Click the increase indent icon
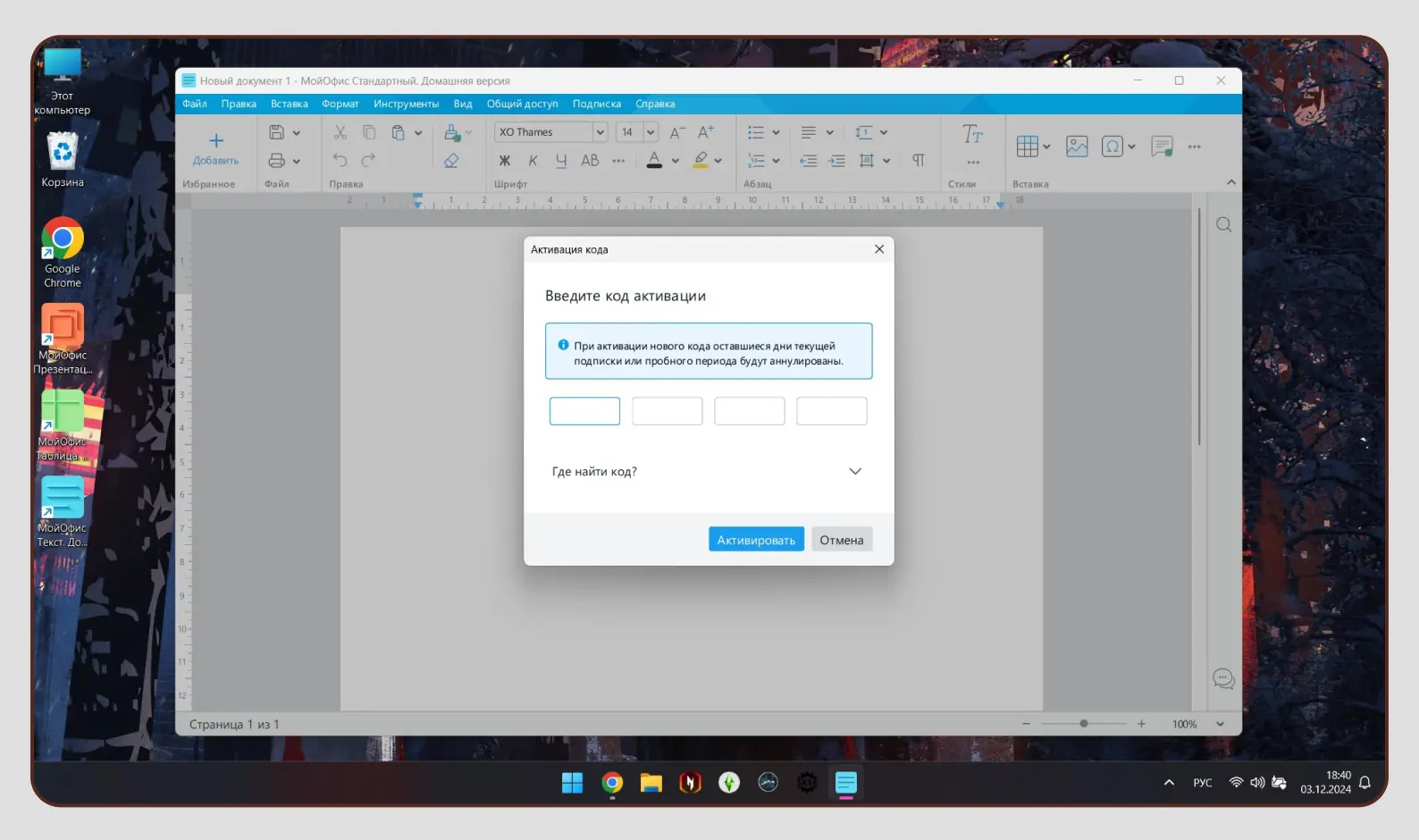This screenshot has width=1419, height=840. tap(837, 161)
